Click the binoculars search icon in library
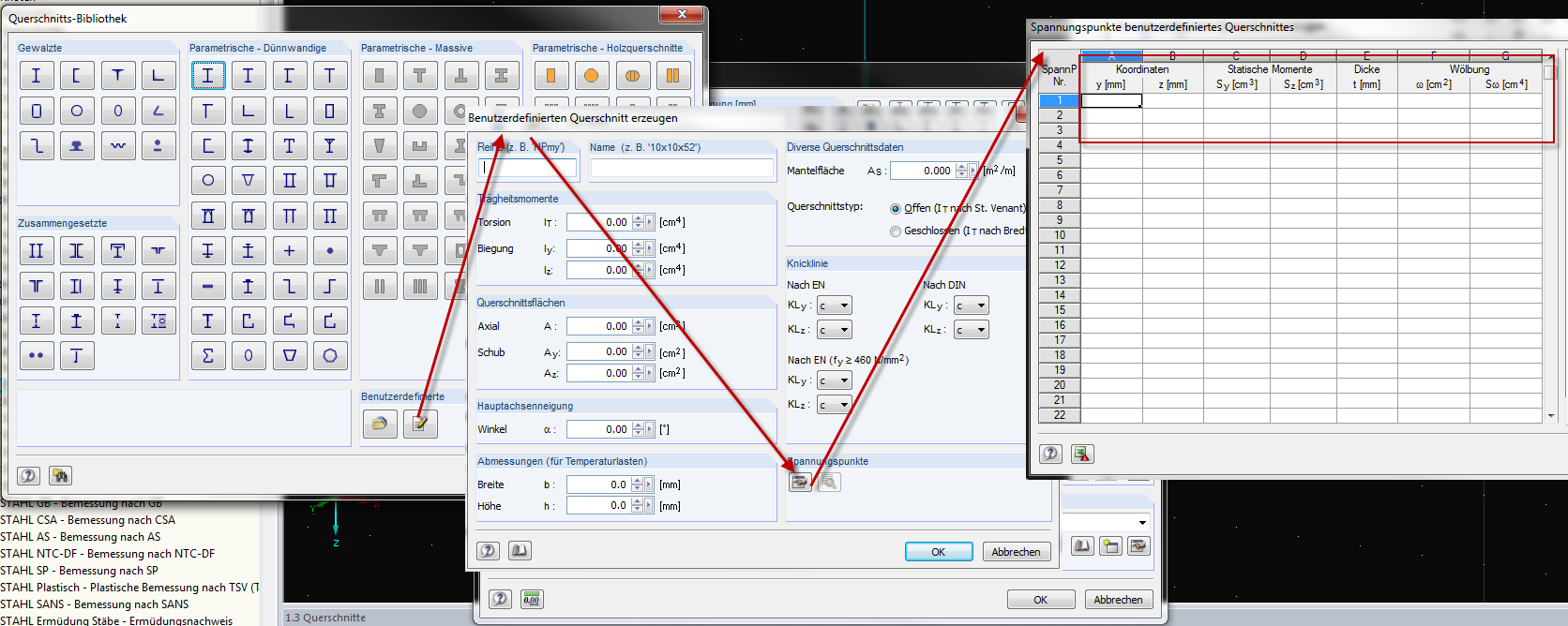1568x626 pixels. pos(60,475)
